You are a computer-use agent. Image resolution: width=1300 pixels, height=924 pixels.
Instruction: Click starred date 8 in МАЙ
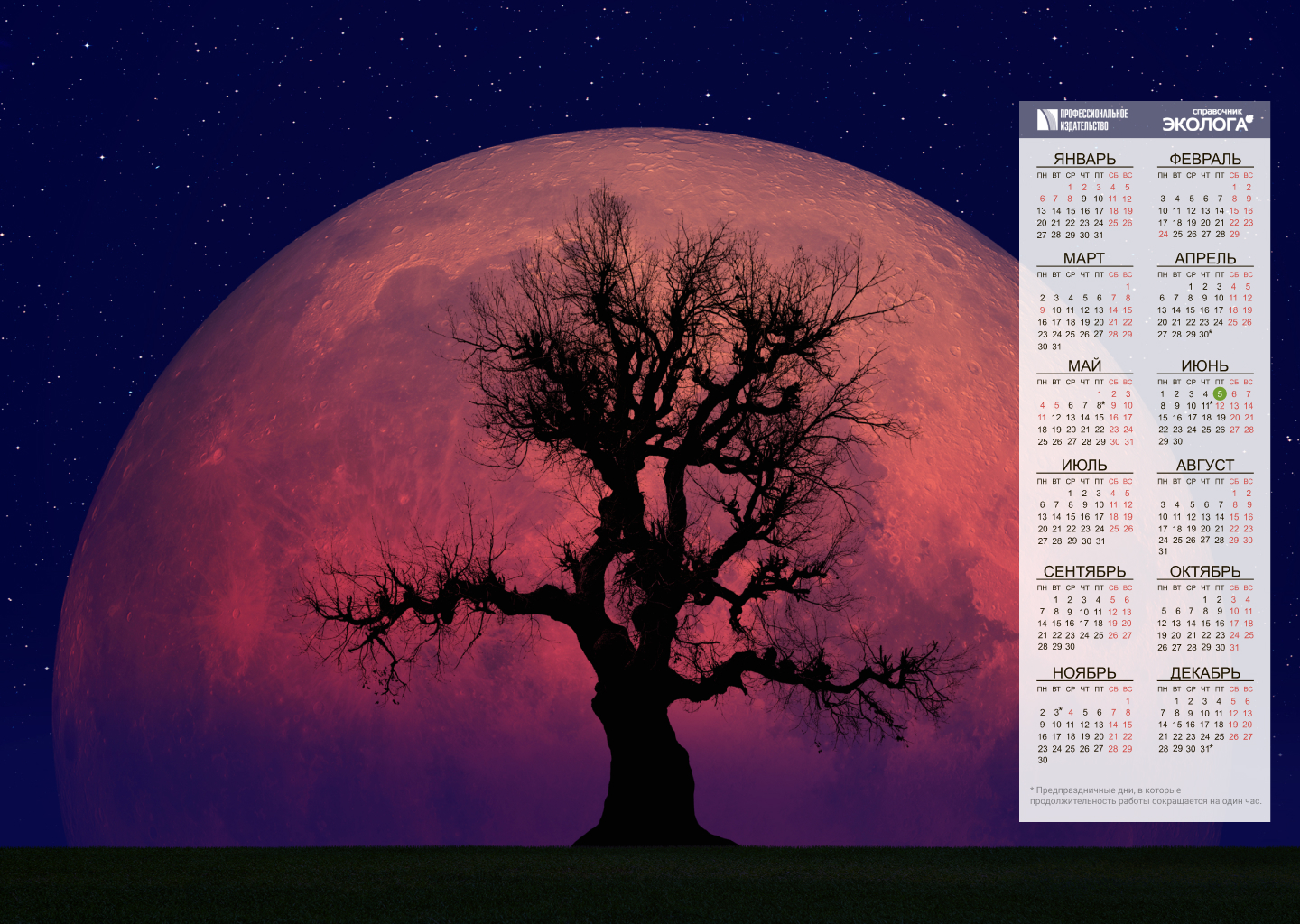click(1100, 405)
